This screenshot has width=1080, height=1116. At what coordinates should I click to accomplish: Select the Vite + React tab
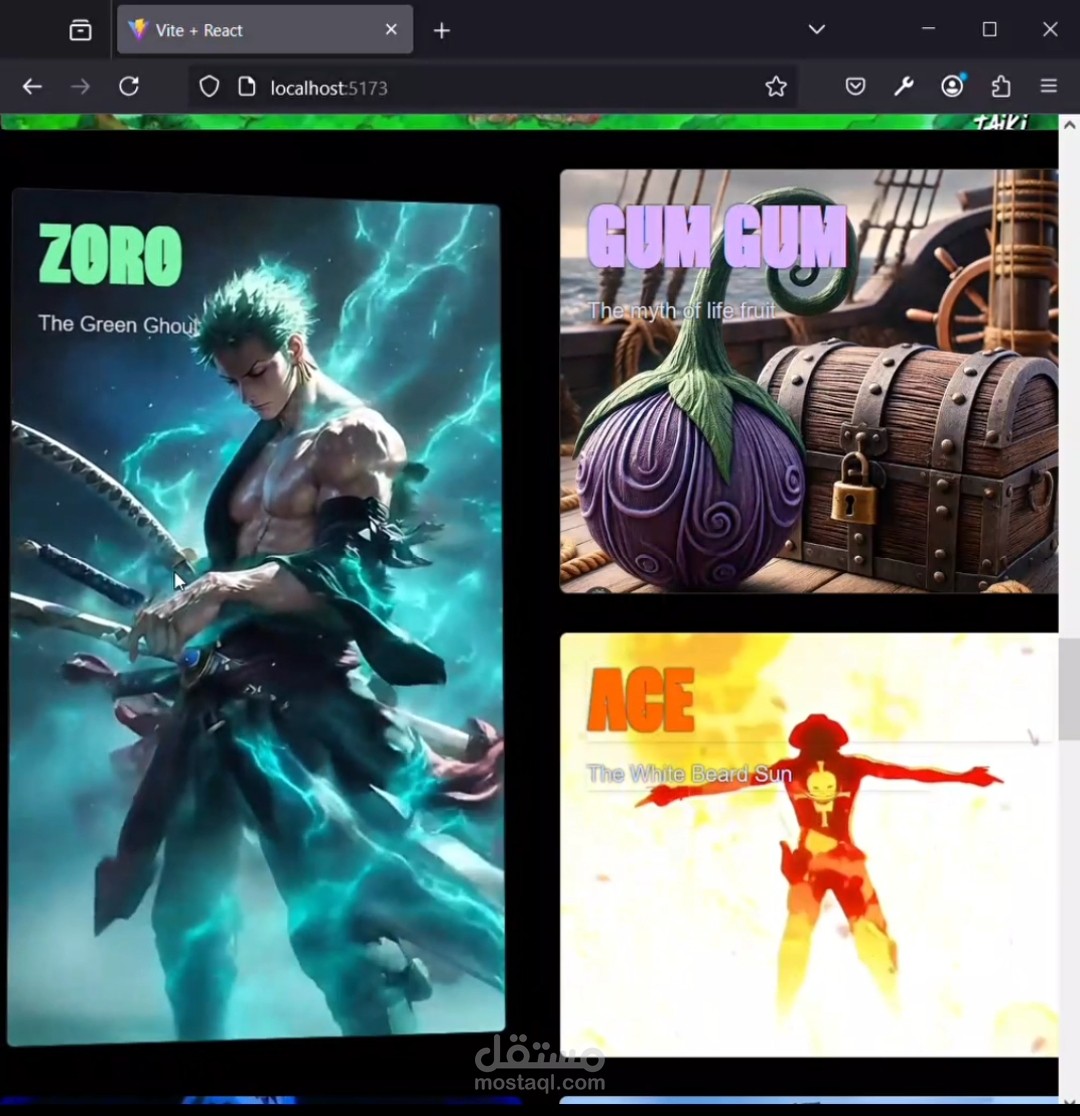(265, 30)
